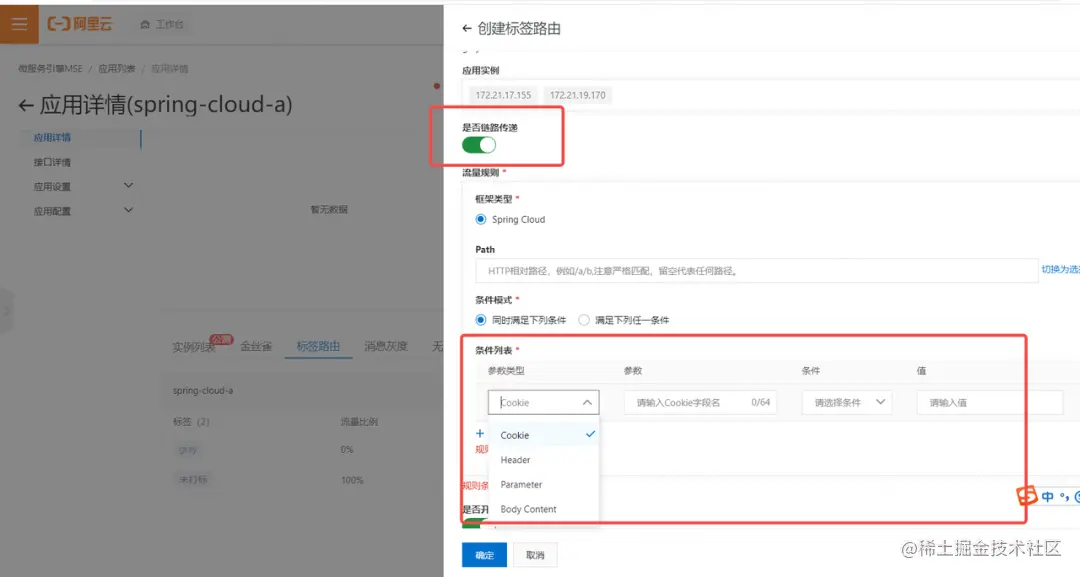Choose Cookie from the dropdown list
The height and width of the screenshot is (577, 1080).
[543, 435]
